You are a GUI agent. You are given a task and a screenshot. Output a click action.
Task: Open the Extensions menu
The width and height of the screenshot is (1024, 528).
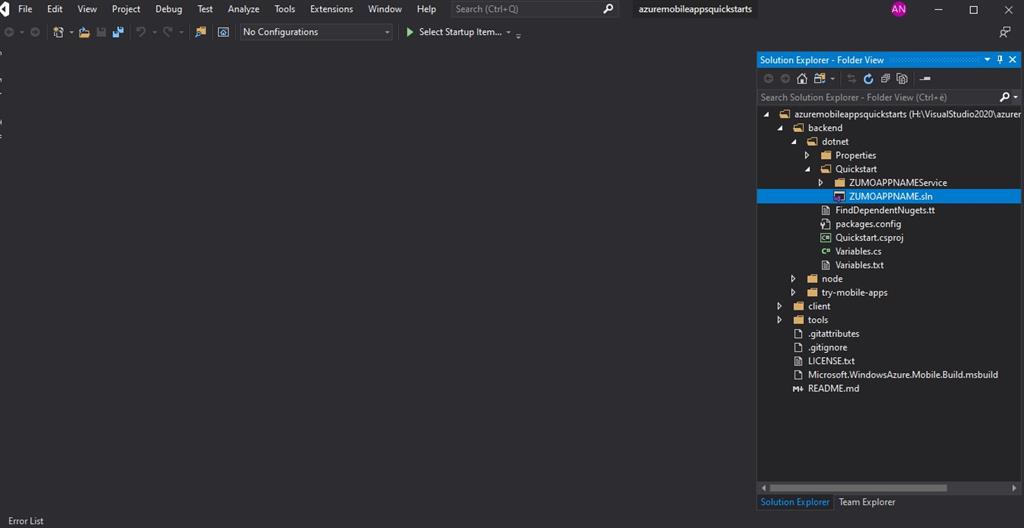point(332,9)
